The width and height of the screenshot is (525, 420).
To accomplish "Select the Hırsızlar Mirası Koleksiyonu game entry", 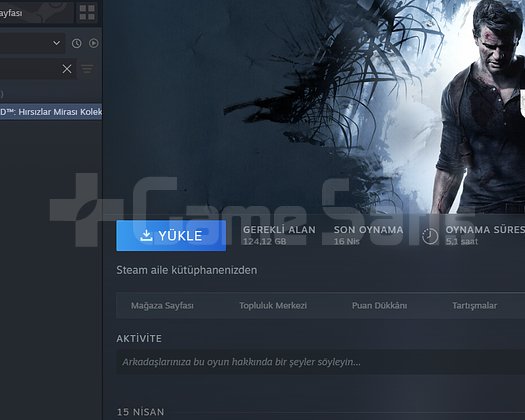I will [x=51, y=112].
